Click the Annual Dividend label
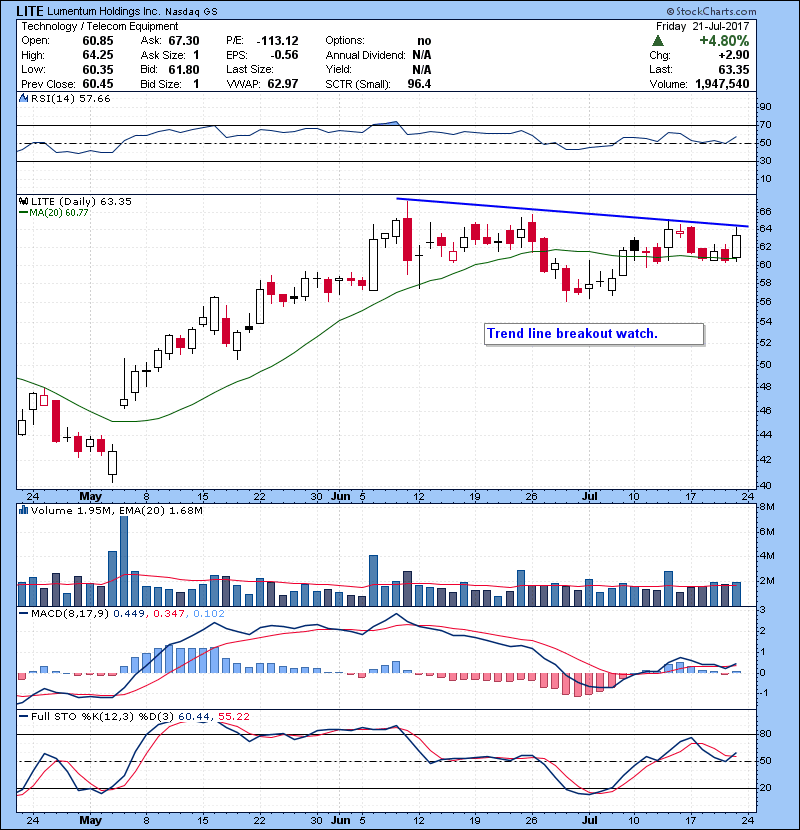The height and width of the screenshot is (830, 800). tap(365, 55)
